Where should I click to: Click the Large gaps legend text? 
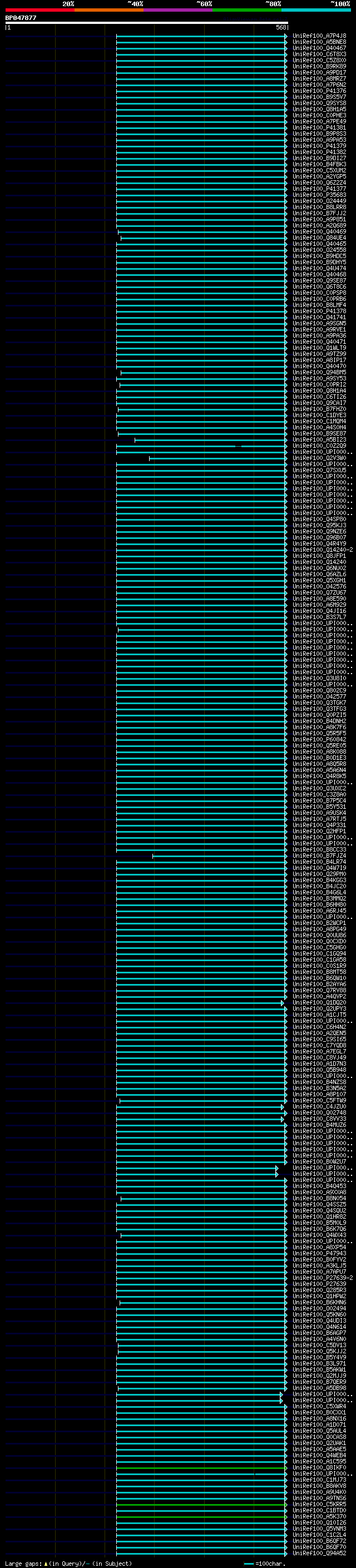(x=68, y=1563)
